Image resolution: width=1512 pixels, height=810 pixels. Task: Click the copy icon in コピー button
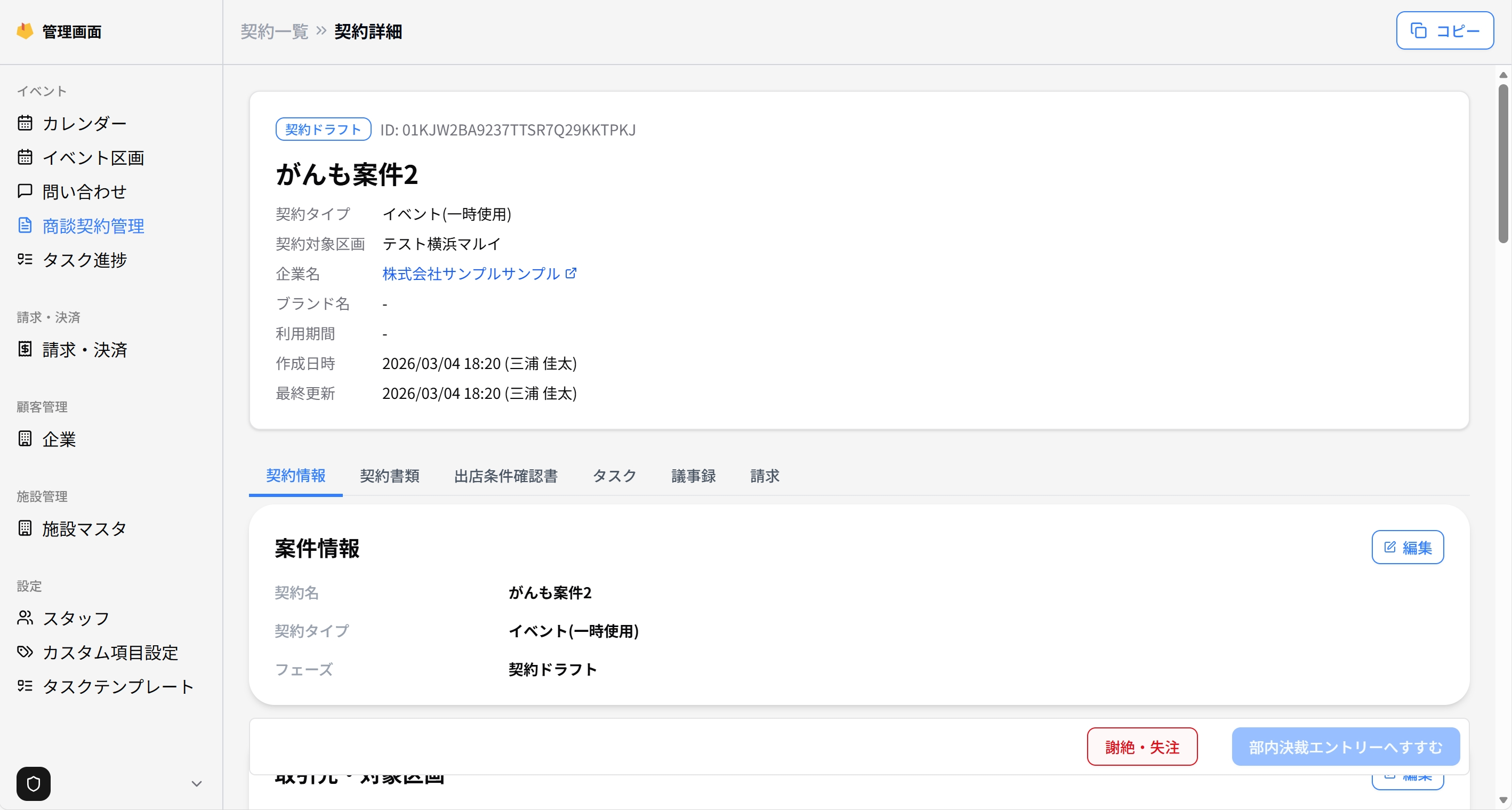1419,30
